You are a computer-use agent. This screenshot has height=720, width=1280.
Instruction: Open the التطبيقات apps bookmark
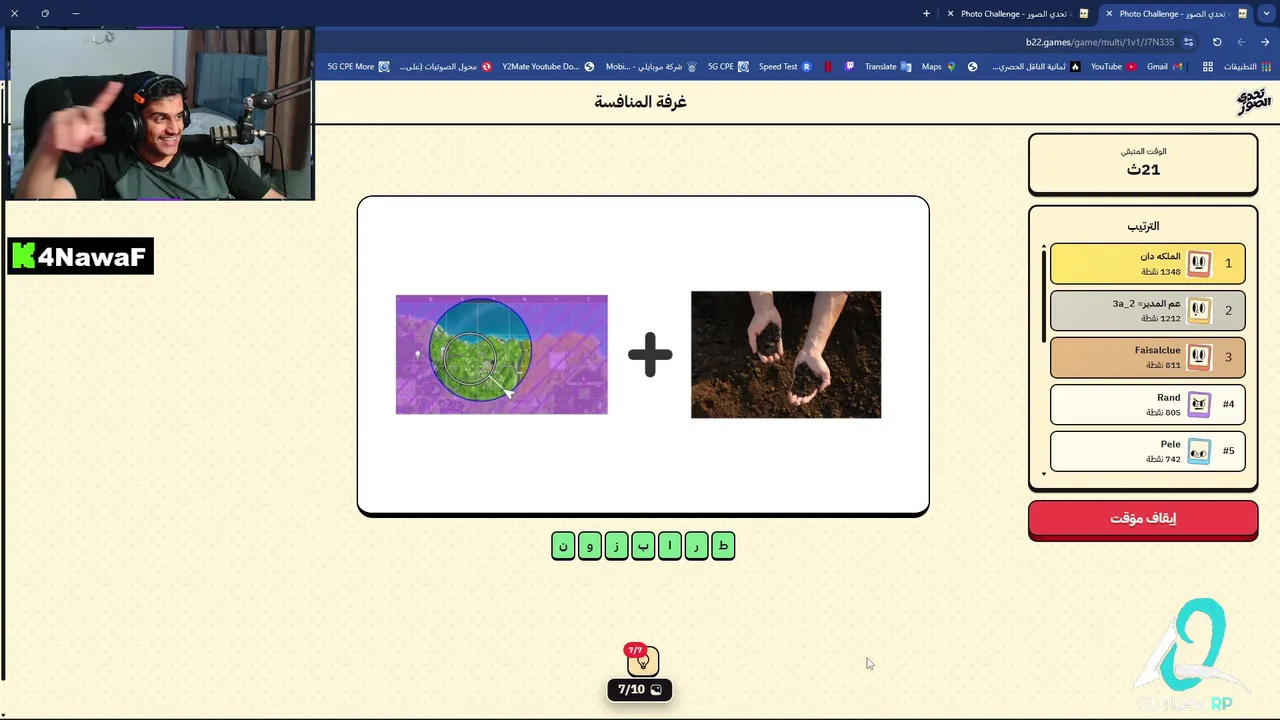click(1249, 67)
